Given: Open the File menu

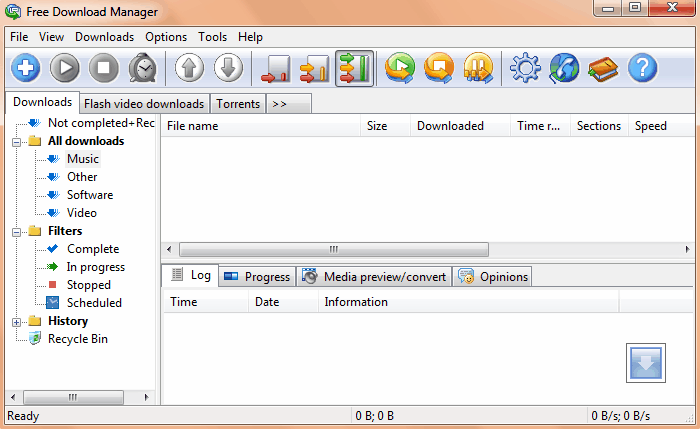Looking at the screenshot, I should click(x=19, y=37).
